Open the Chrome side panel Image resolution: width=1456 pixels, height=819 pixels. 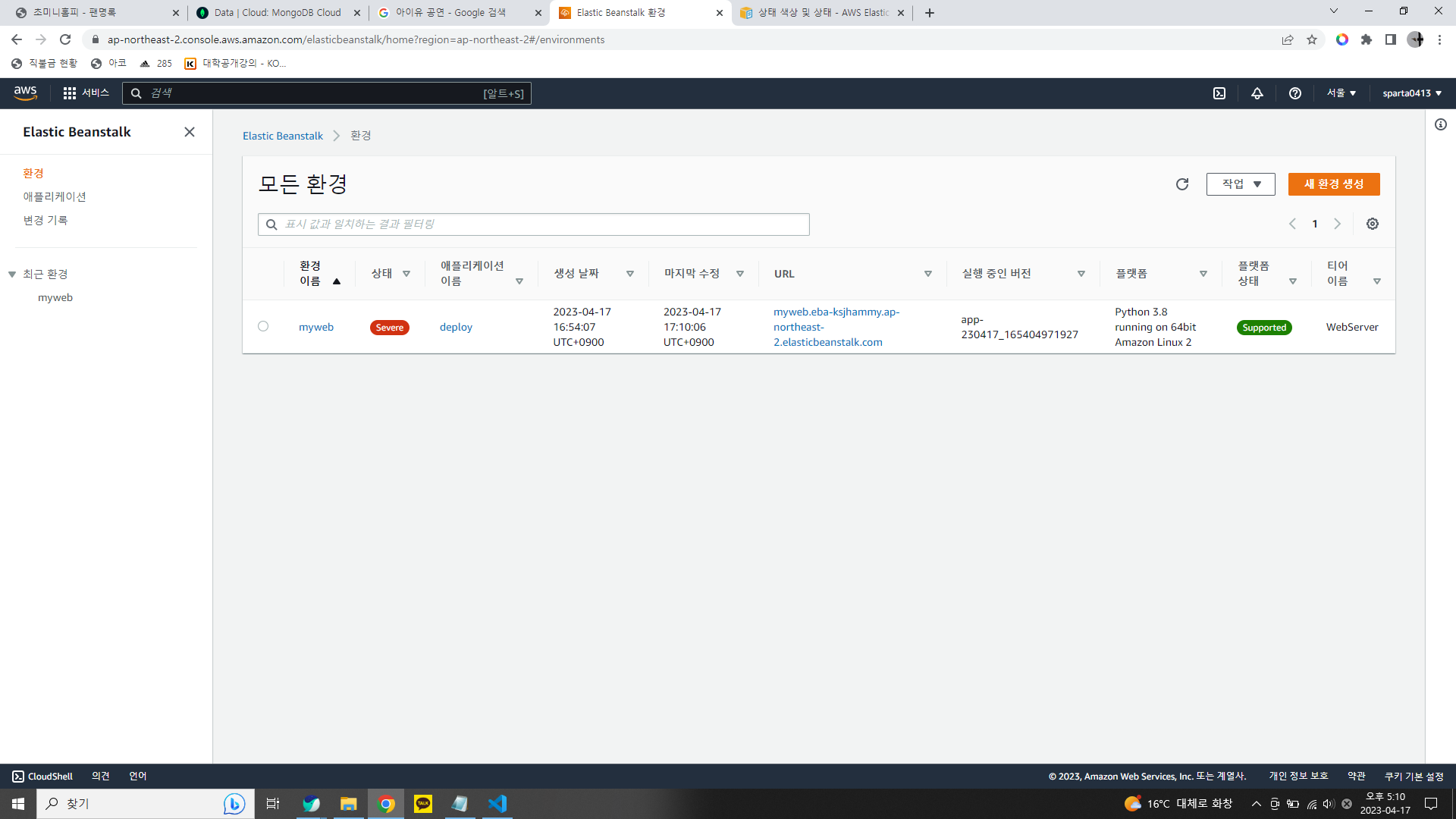pyautogui.click(x=1390, y=39)
